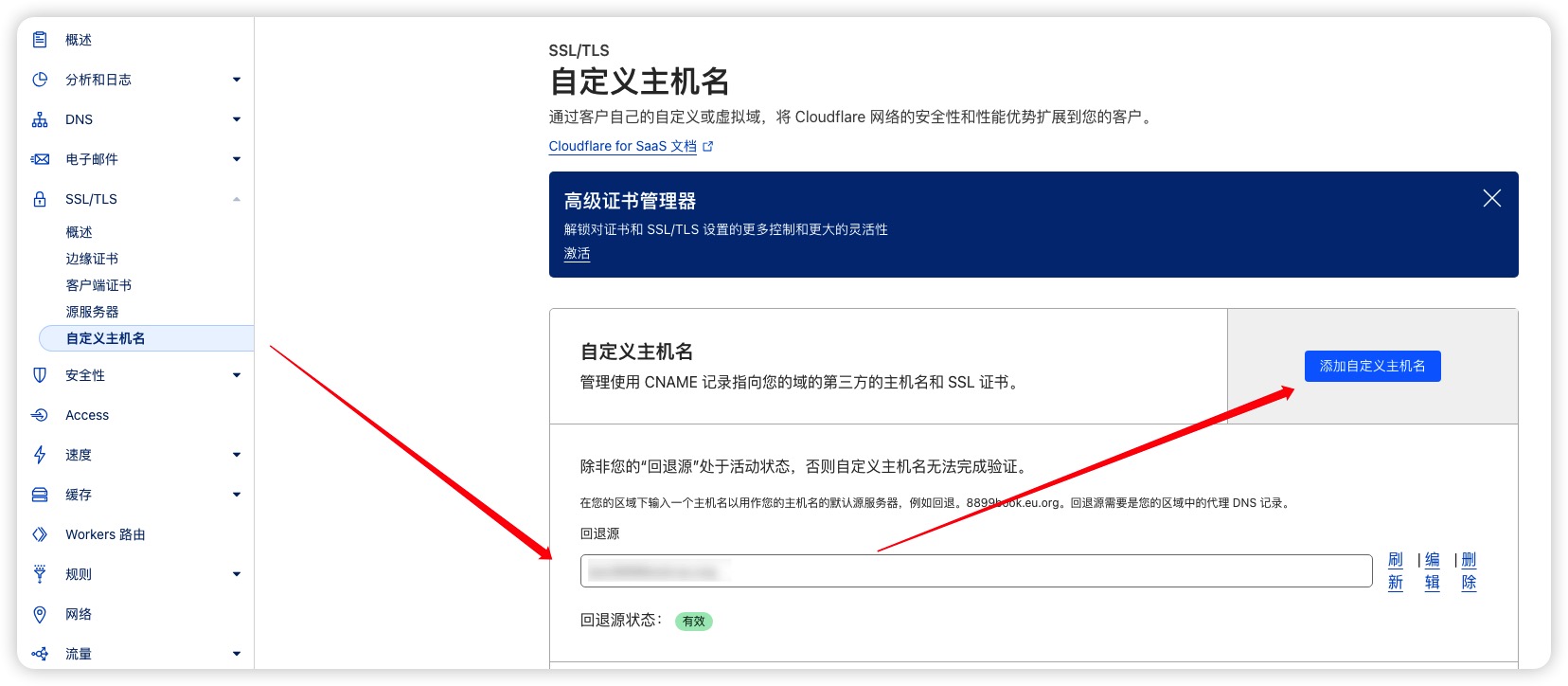Viewport: 1568px width, 686px height.
Task: Click the 速度 lightning bolt icon
Action: pyautogui.click(x=40, y=455)
